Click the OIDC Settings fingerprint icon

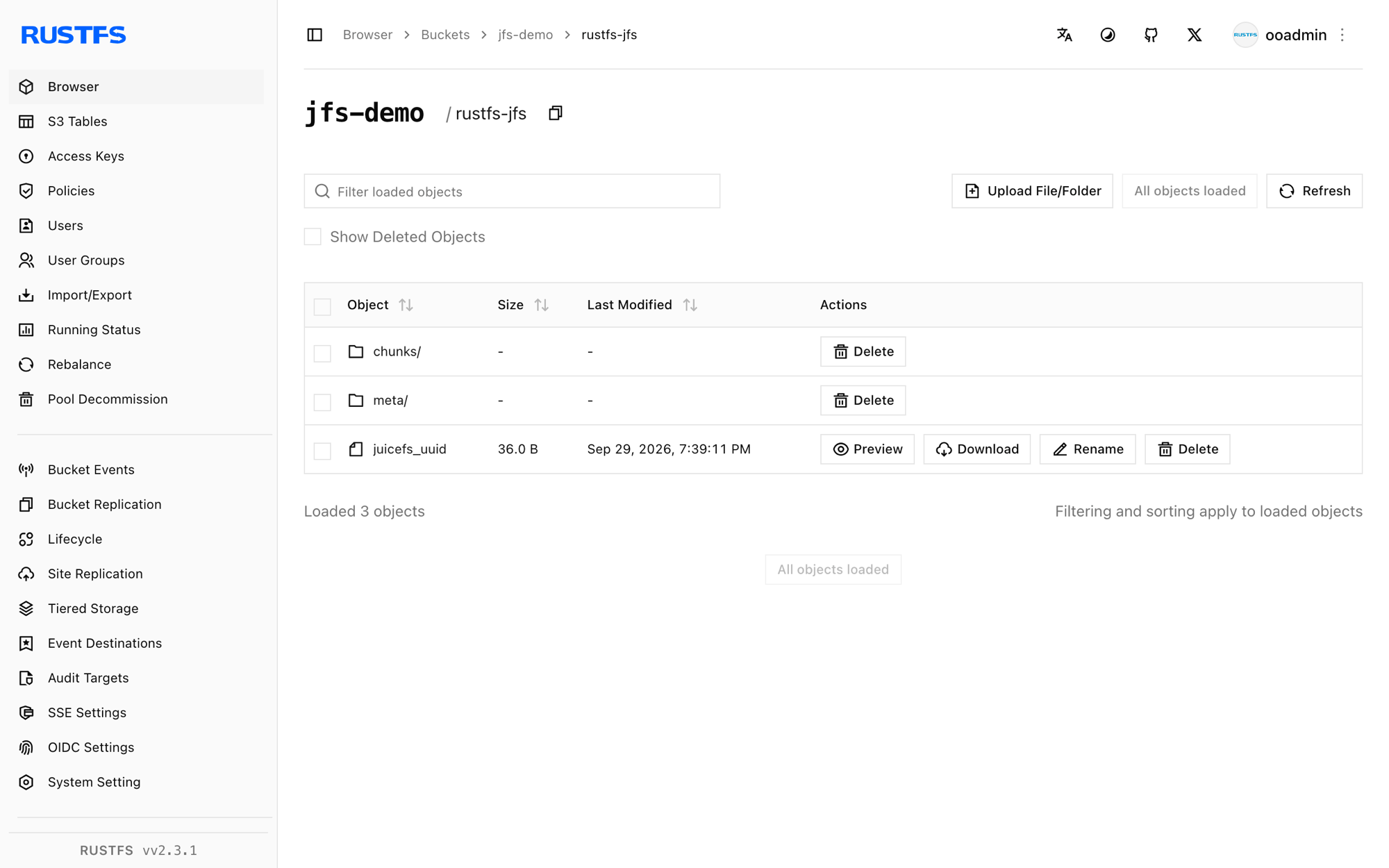(26, 748)
